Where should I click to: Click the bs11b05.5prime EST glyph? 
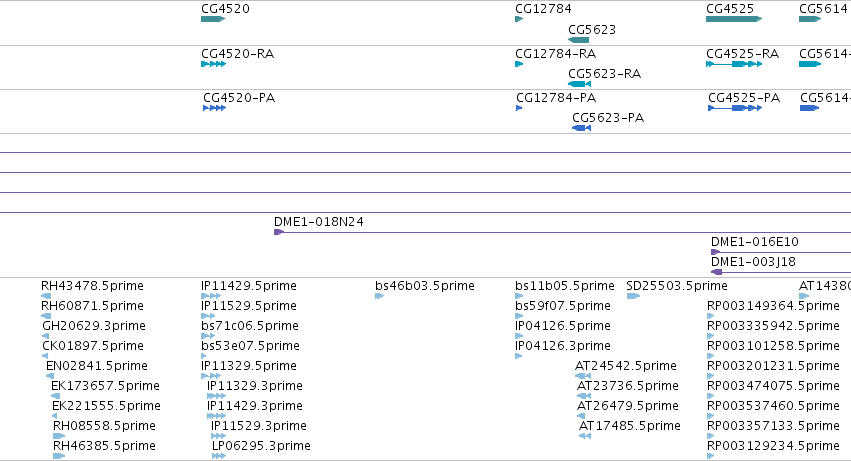[519, 296]
